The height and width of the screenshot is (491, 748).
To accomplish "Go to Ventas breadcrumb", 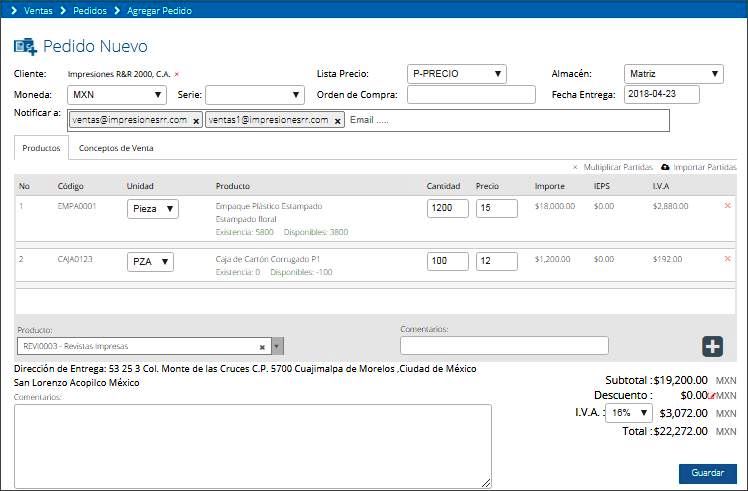I will click(38, 10).
